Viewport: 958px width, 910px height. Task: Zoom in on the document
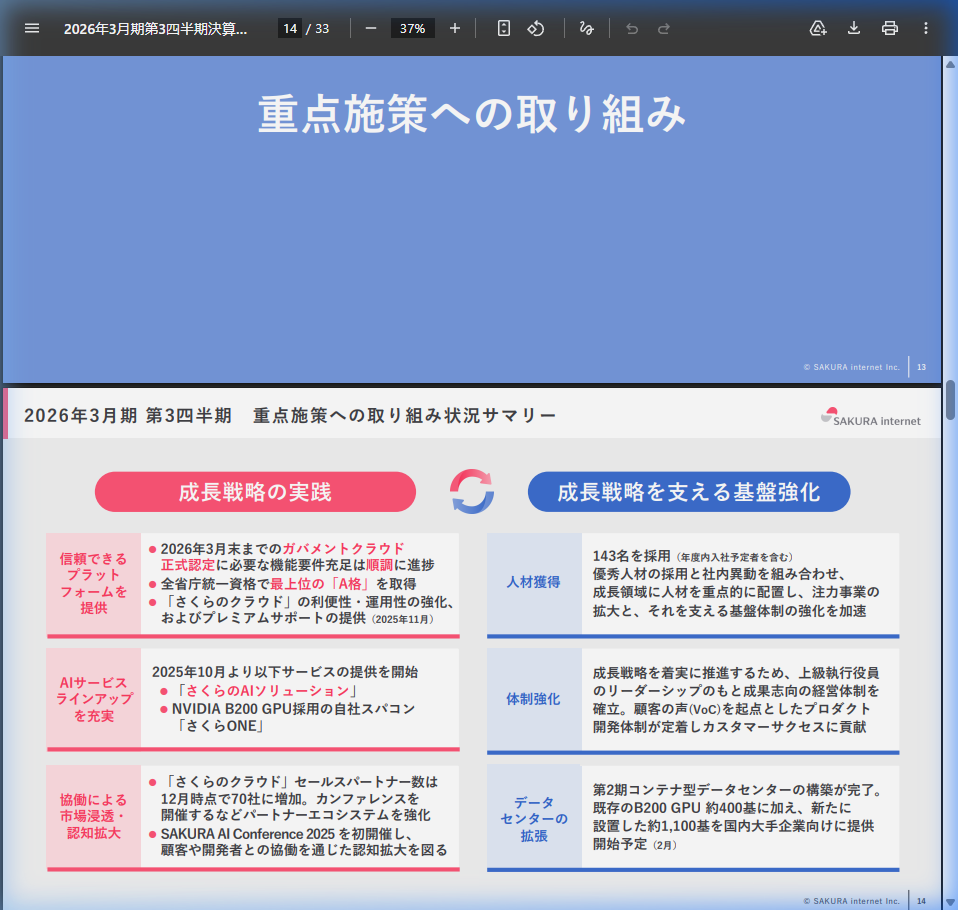click(x=455, y=28)
